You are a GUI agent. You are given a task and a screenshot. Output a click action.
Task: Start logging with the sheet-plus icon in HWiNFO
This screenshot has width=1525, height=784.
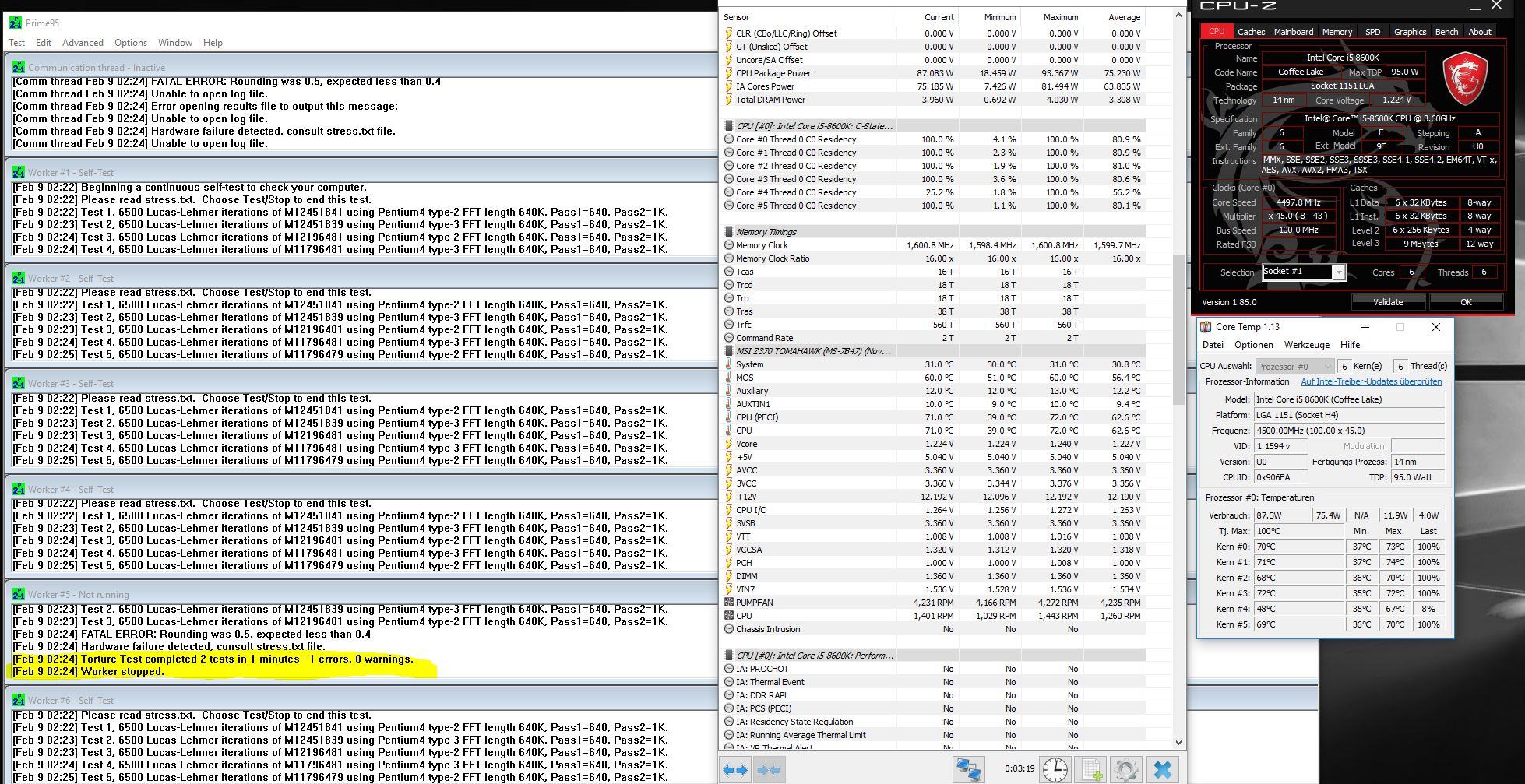1090,769
